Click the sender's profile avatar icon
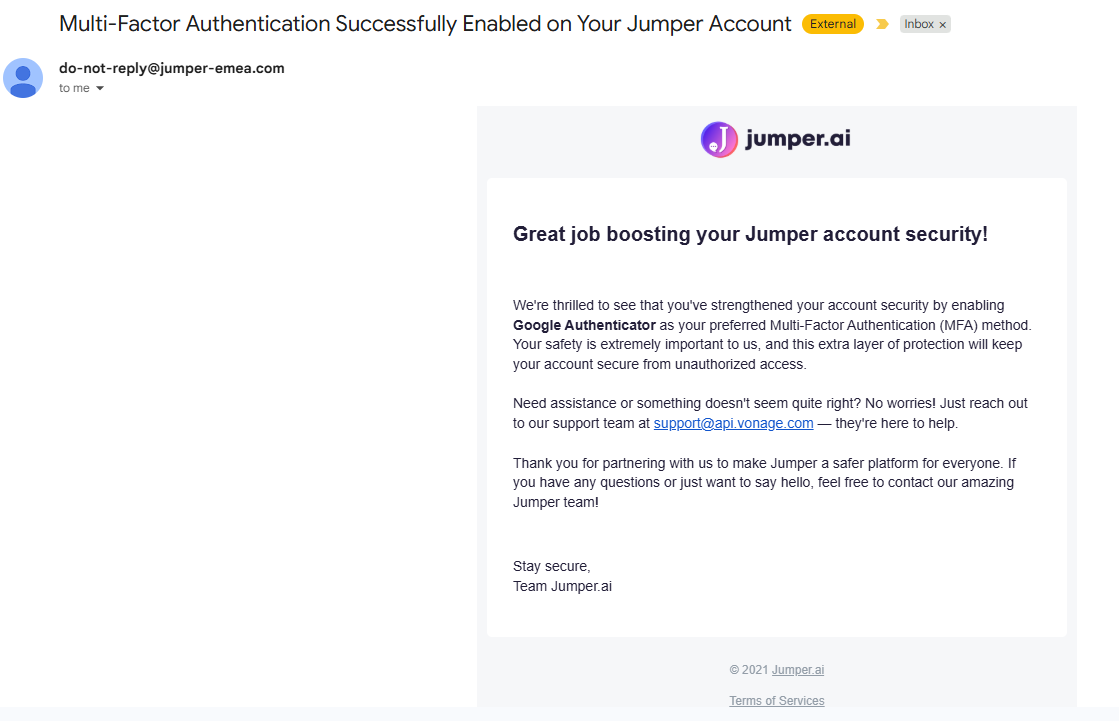The width and height of the screenshot is (1119, 721). point(23,78)
